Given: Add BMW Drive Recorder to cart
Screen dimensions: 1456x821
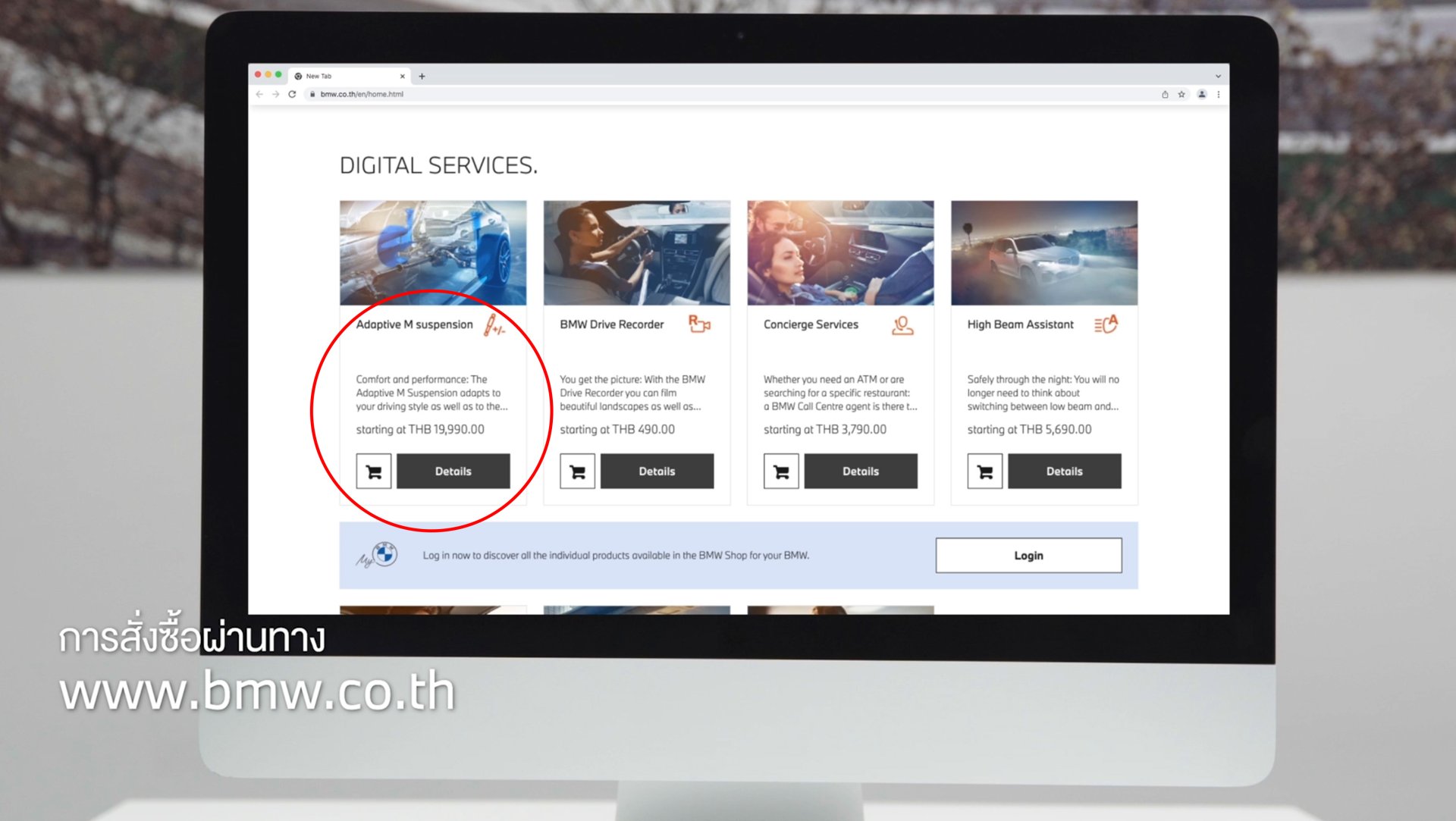Looking at the screenshot, I should pyautogui.click(x=577, y=472).
